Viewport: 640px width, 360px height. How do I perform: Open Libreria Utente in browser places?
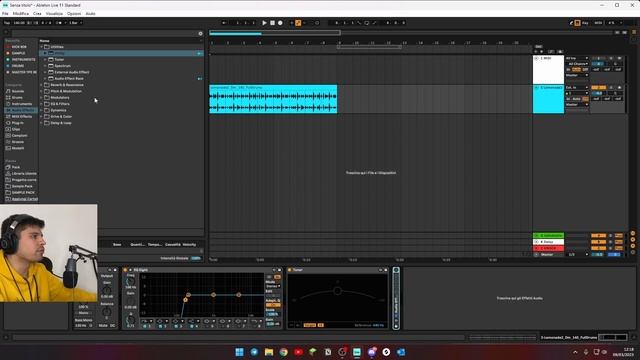(x=24, y=173)
